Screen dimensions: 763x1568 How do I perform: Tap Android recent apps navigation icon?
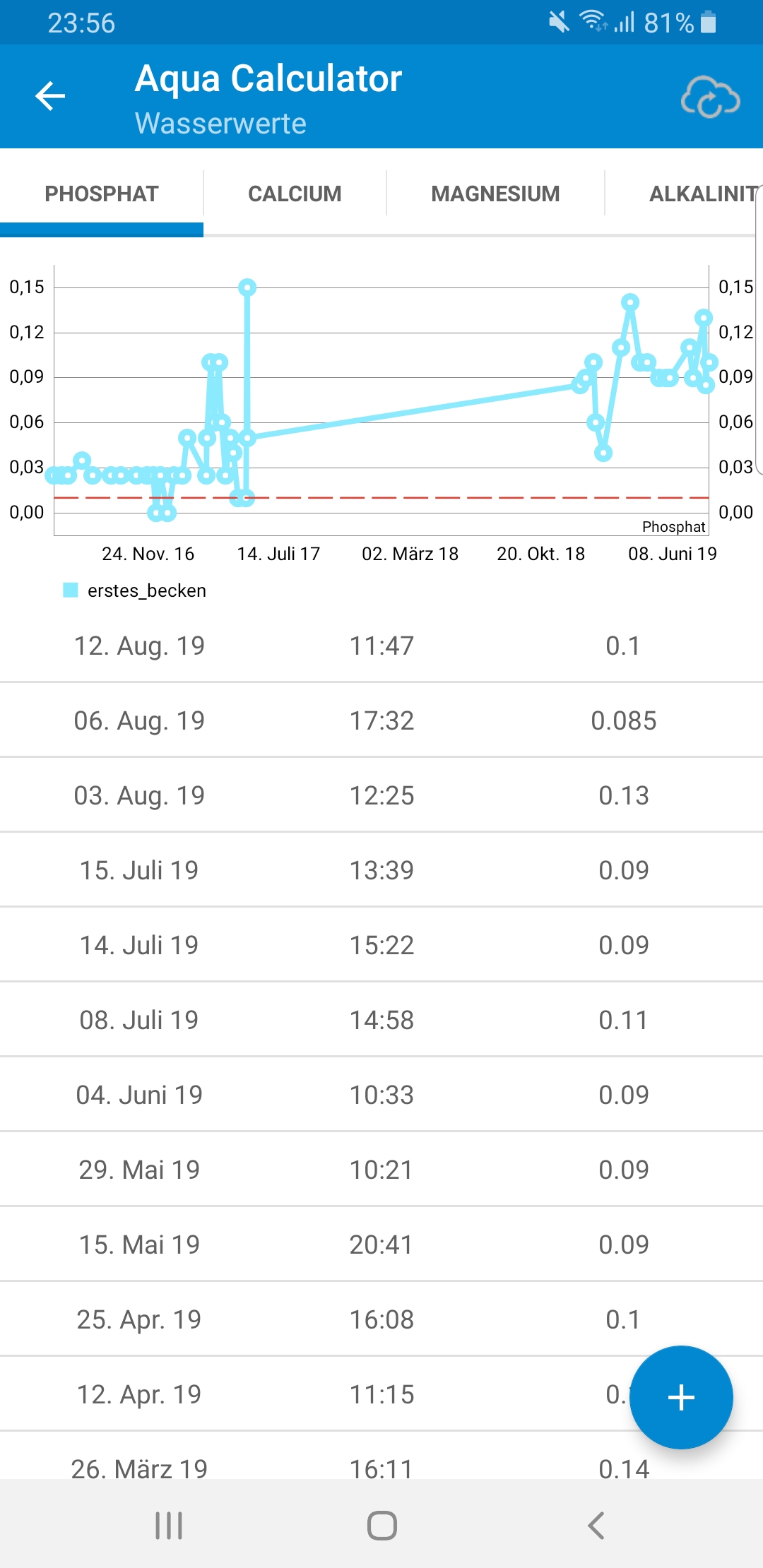[x=169, y=1526]
